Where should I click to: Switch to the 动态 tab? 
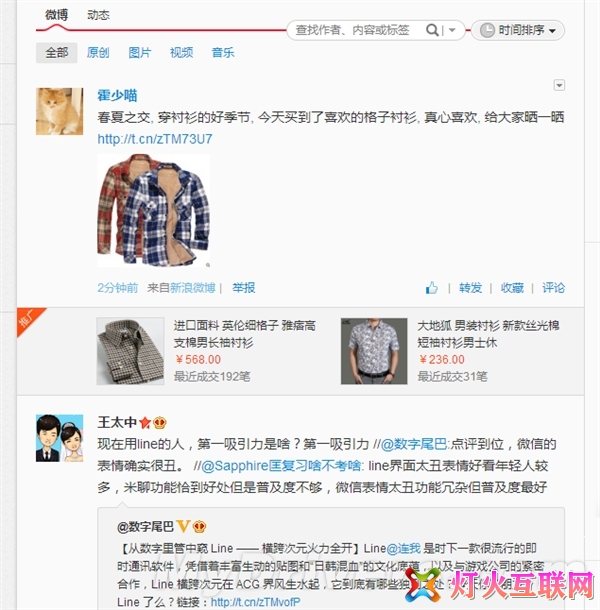[x=98, y=15]
